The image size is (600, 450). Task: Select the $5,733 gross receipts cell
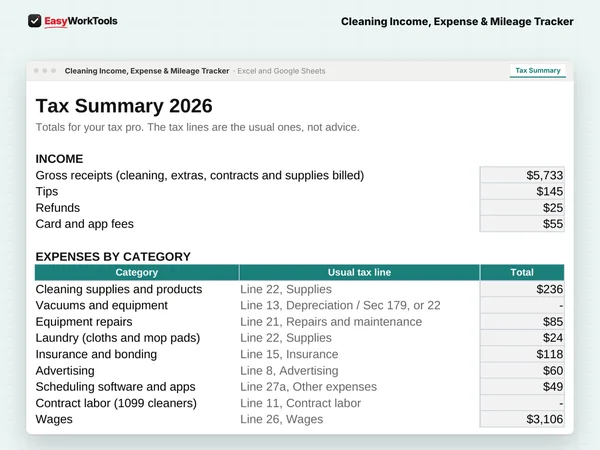[522, 175]
